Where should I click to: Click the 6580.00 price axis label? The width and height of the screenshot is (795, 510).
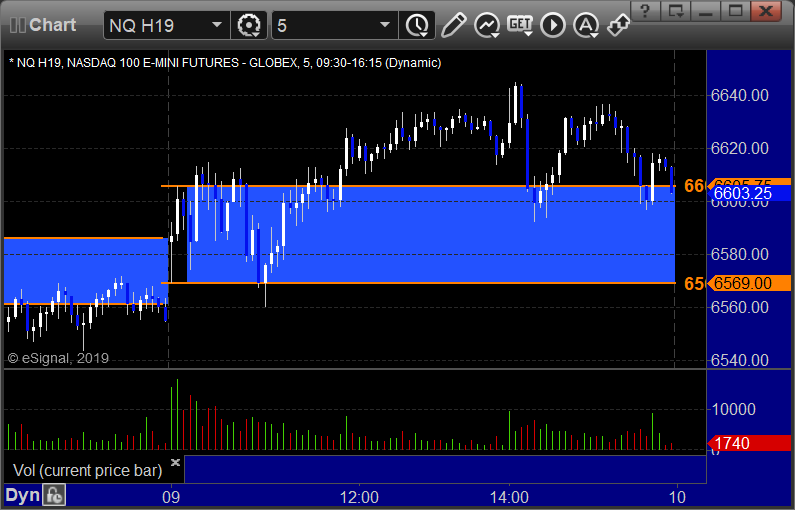[x=740, y=254]
